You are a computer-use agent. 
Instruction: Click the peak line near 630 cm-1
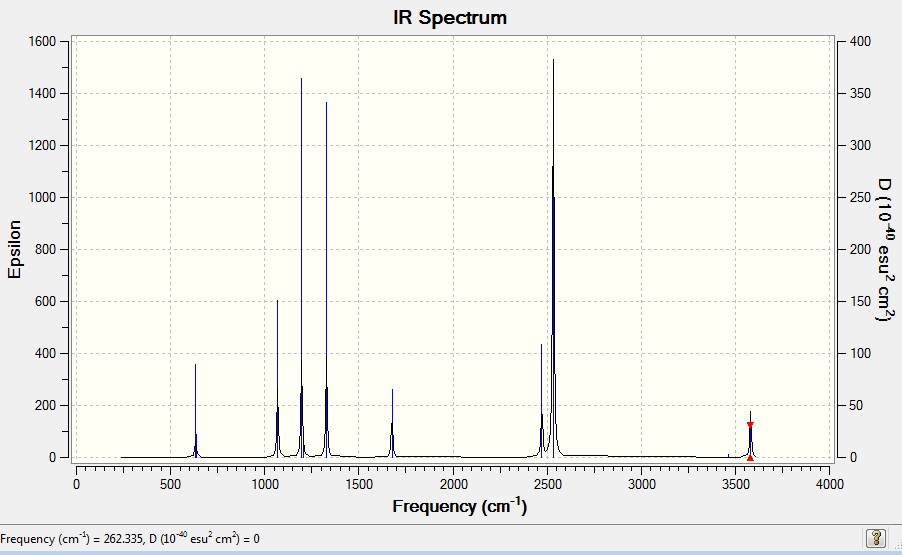click(x=195, y=411)
